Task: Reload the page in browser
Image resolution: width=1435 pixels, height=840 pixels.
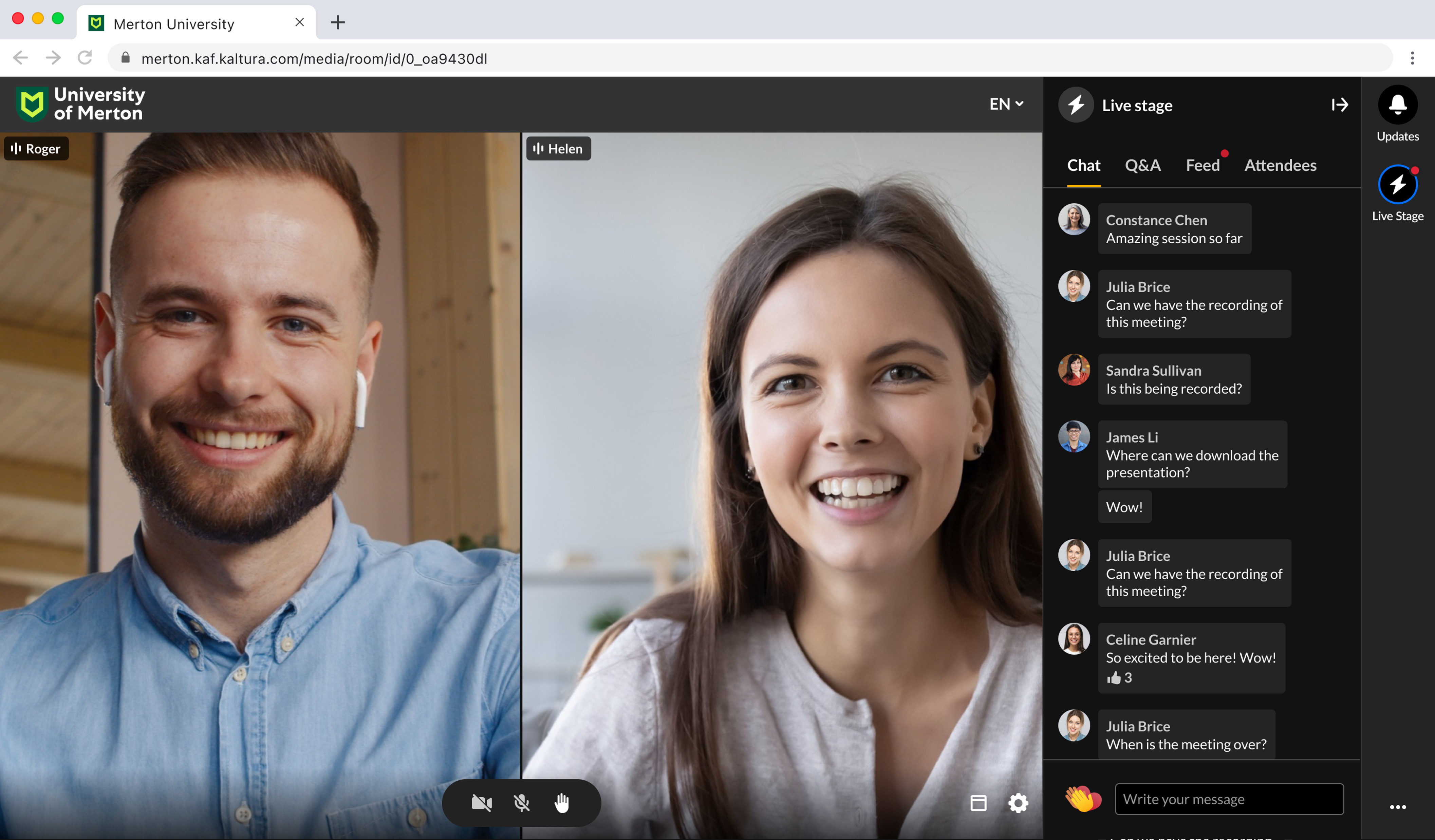Action: (85, 58)
